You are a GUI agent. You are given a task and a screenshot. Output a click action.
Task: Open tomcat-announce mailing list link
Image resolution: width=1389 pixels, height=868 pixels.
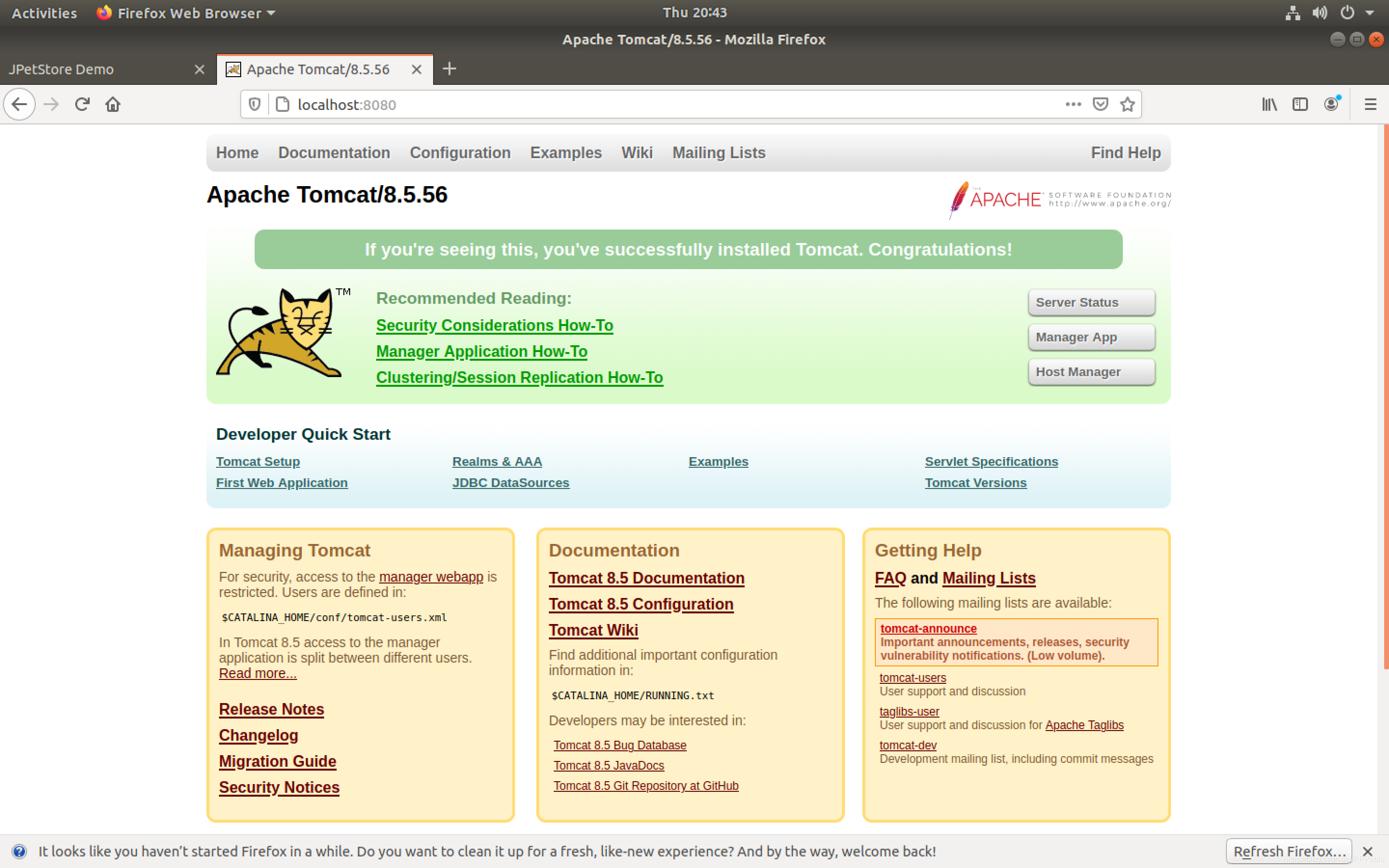[x=928, y=629]
